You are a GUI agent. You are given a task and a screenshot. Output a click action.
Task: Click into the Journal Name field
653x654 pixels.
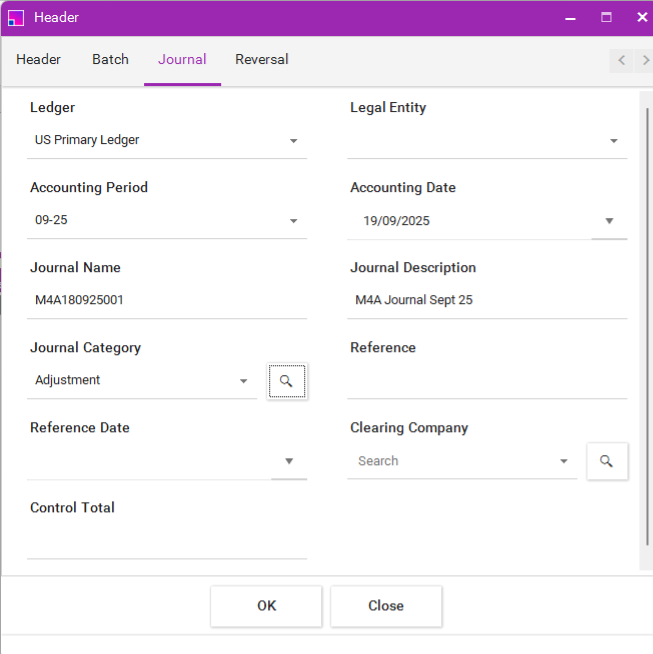(x=166, y=300)
